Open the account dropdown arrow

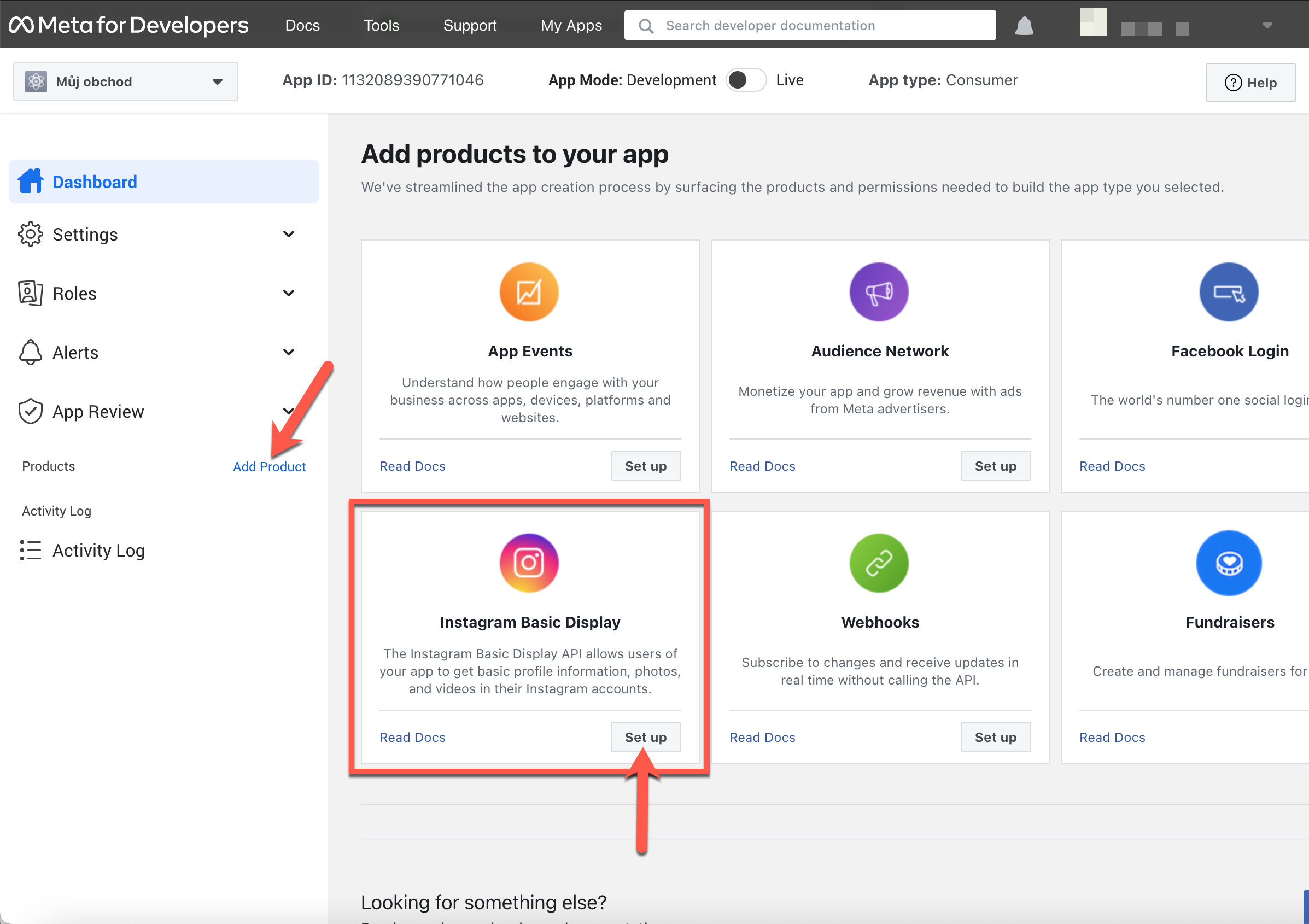point(1267,26)
